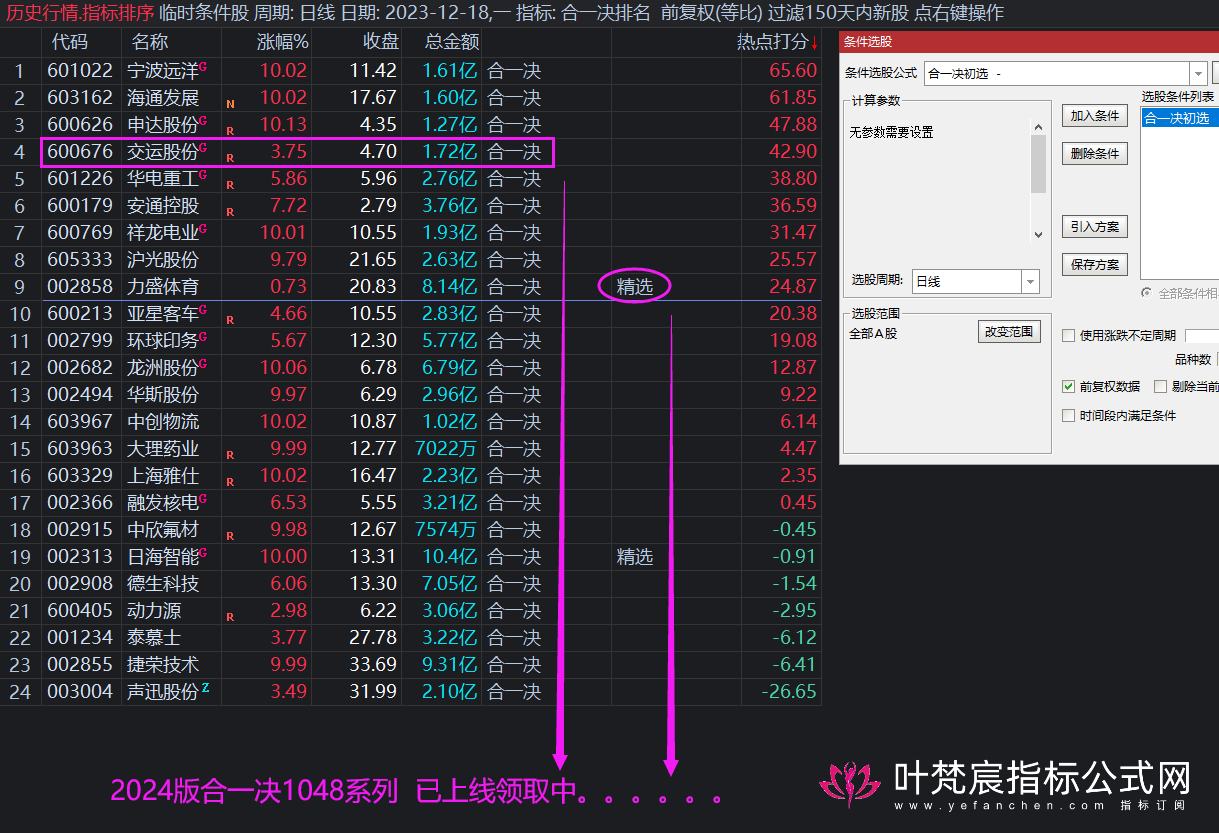The image size is (1219, 833).
Task: Select stock name 亚星客车
Action: (163, 314)
